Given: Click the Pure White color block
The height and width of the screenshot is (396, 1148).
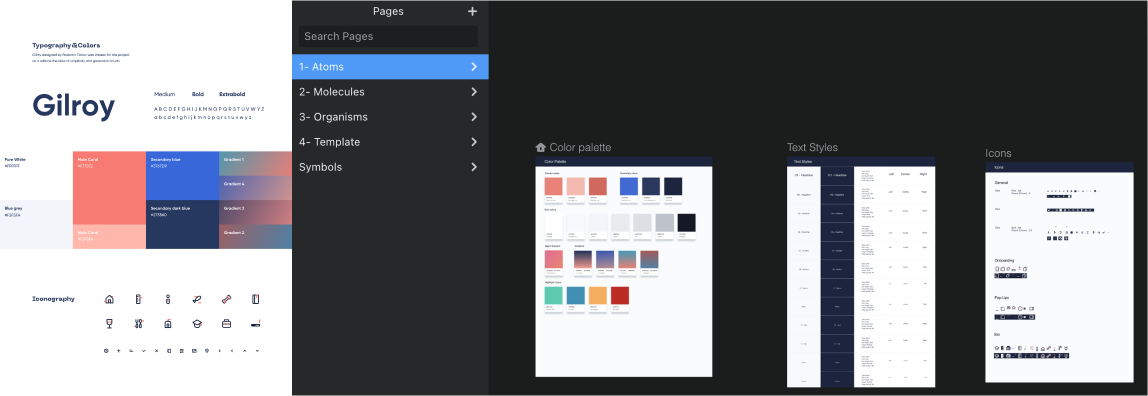Looking at the screenshot, I should pyautogui.click(x=36, y=176).
